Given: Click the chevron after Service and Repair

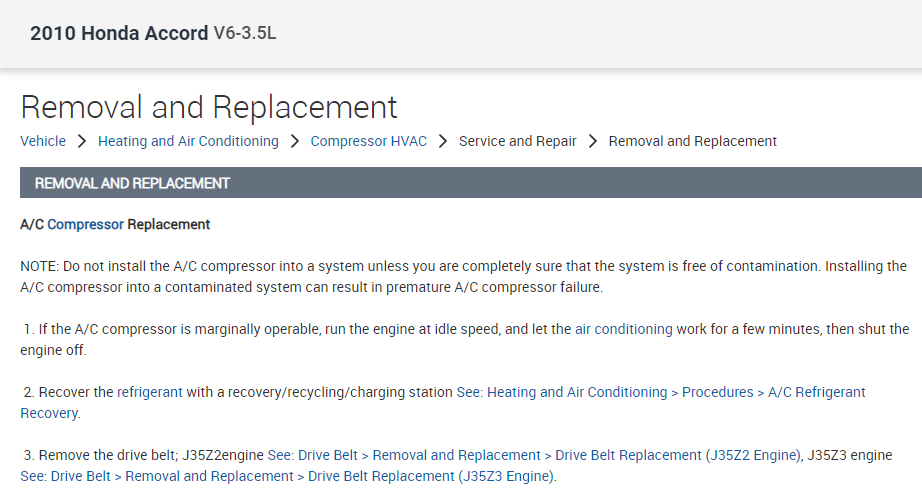Looking at the screenshot, I should click(593, 141).
